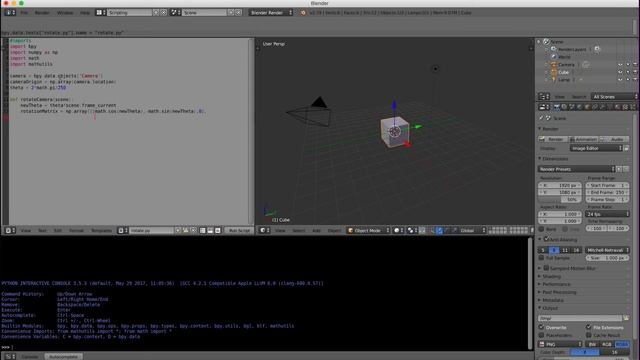Click the Autocomplete button in console

pyautogui.click(x=63, y=356)
